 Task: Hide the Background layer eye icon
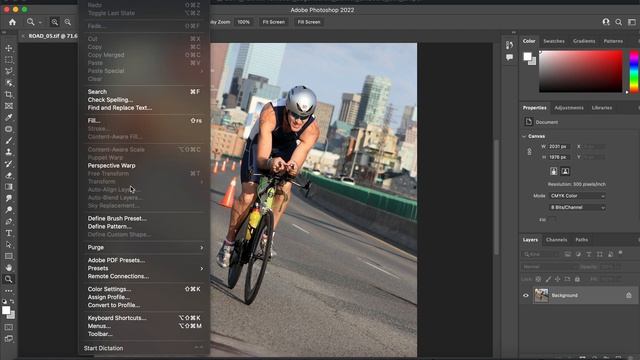tap(526, 295)
